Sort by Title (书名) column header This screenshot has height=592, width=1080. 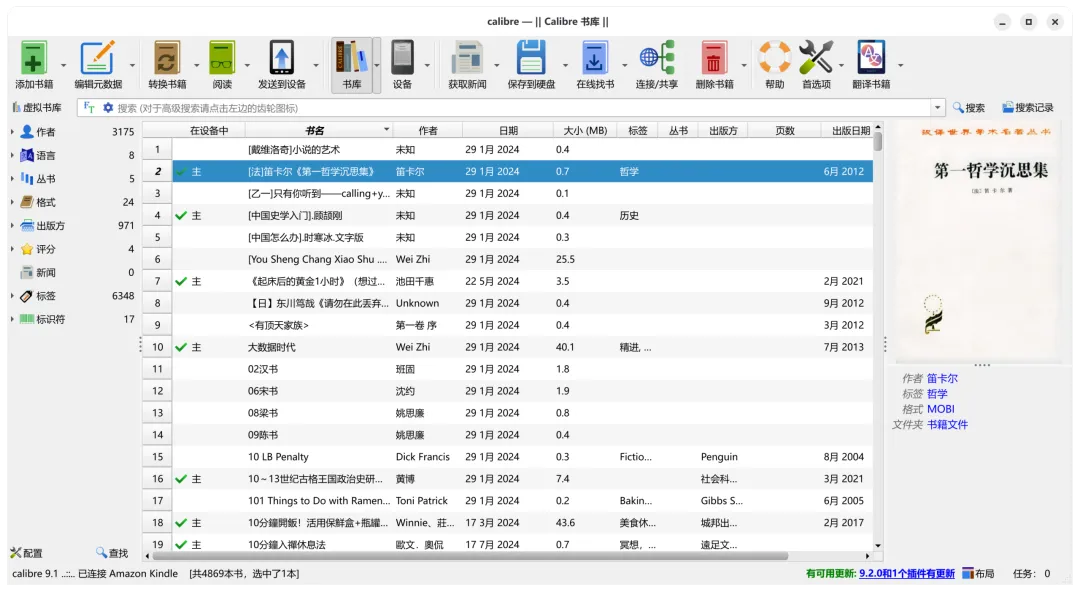318,130
